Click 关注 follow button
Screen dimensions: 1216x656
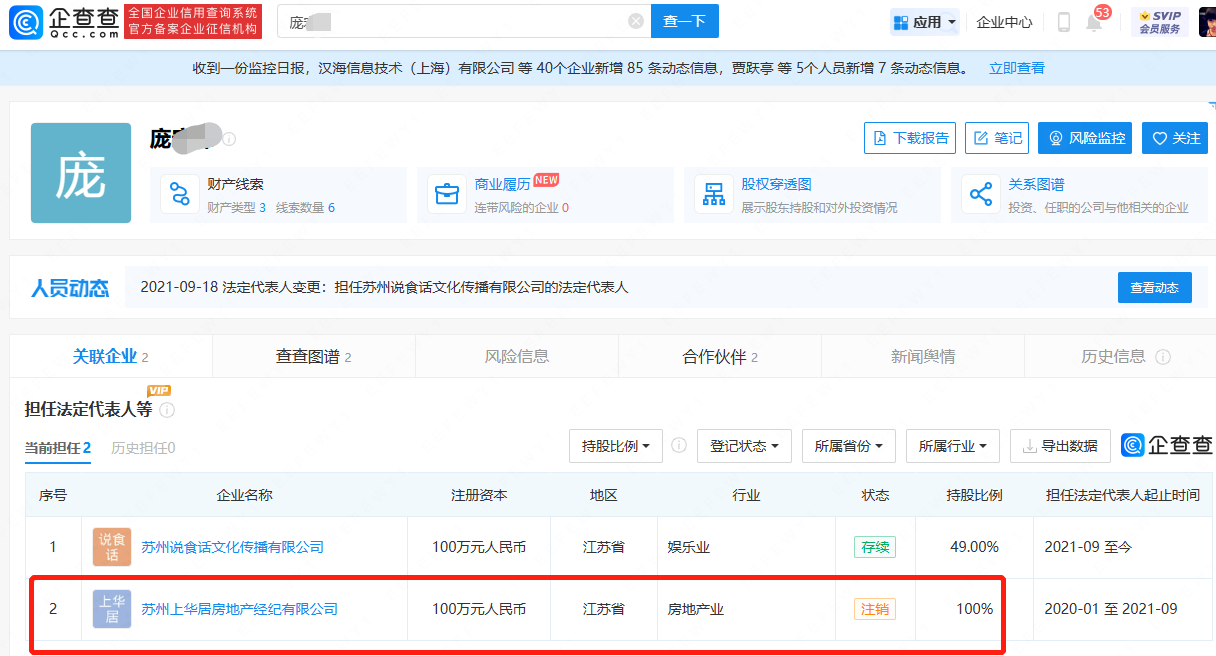(1176, 138)
